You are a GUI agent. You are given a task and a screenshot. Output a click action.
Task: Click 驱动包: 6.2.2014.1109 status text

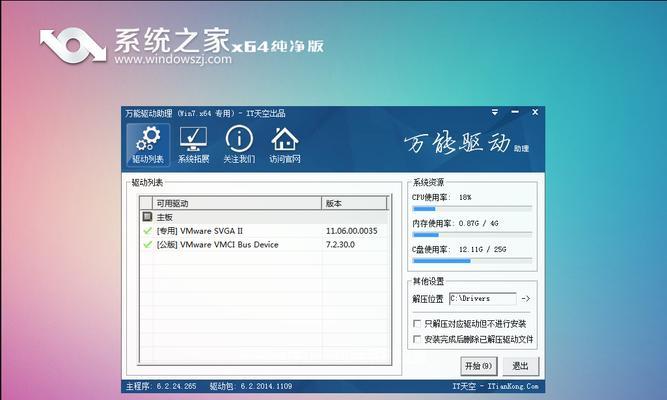coord(251,386)
